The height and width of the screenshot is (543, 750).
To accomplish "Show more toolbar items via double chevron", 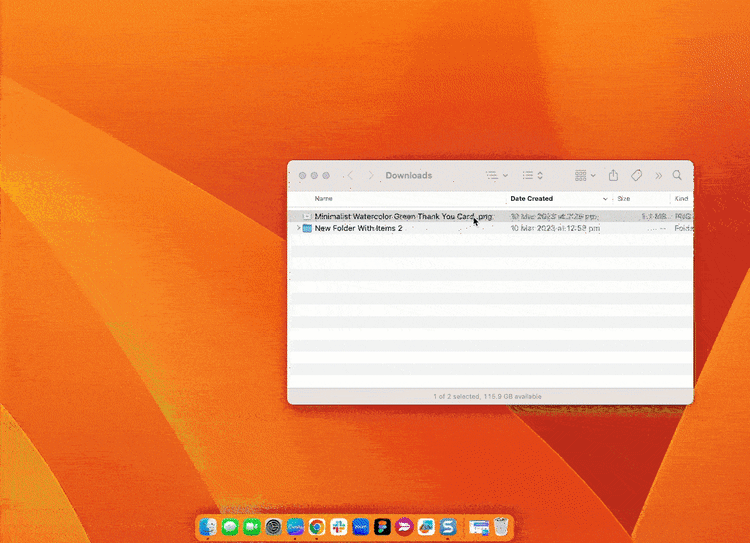I will 659,176.
